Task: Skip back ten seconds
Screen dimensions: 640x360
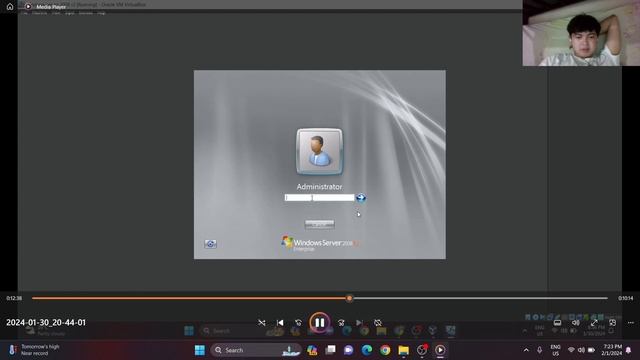Action: (298, 322)
